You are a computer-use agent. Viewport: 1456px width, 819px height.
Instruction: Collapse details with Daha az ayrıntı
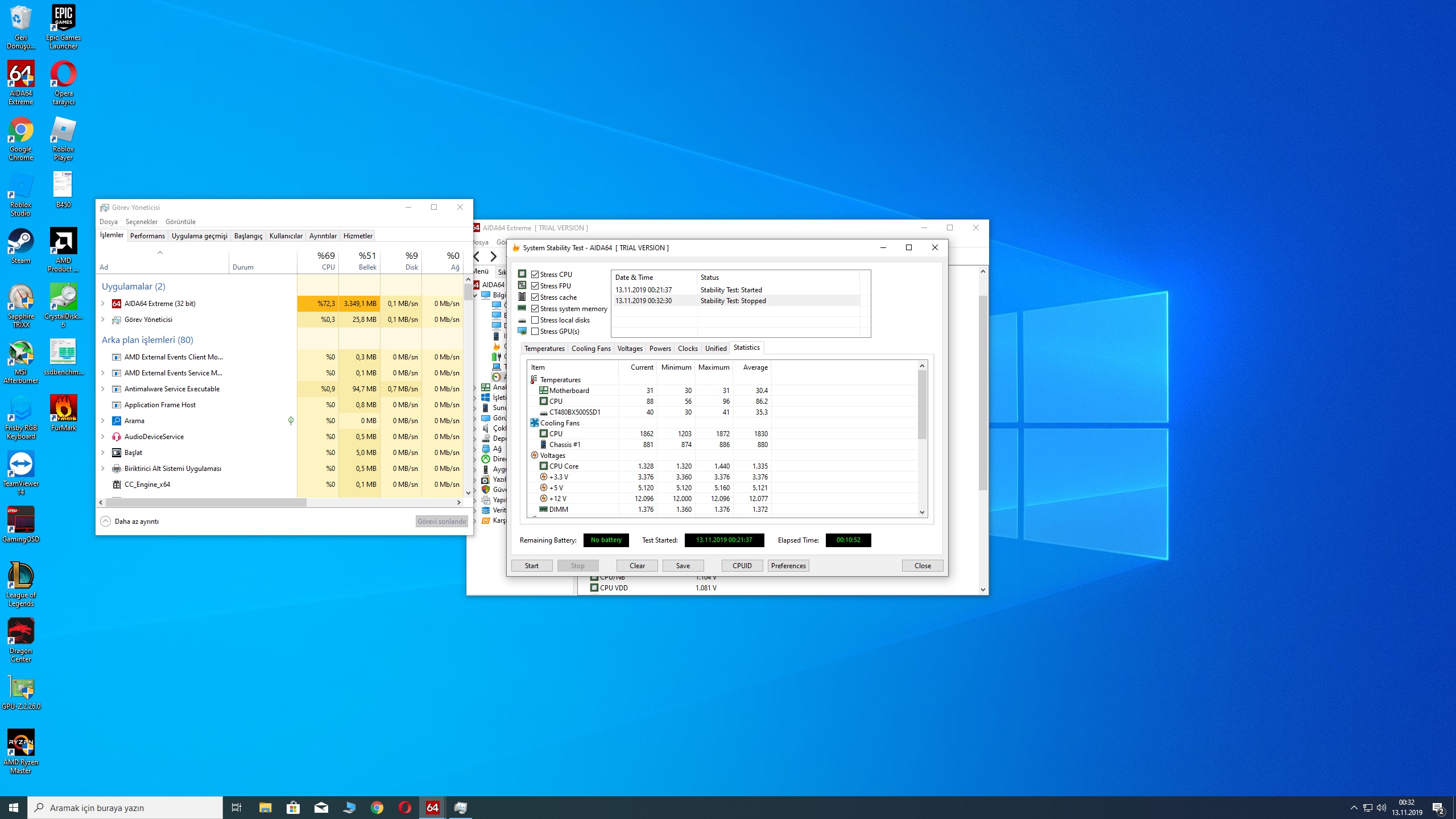[130, 522]
